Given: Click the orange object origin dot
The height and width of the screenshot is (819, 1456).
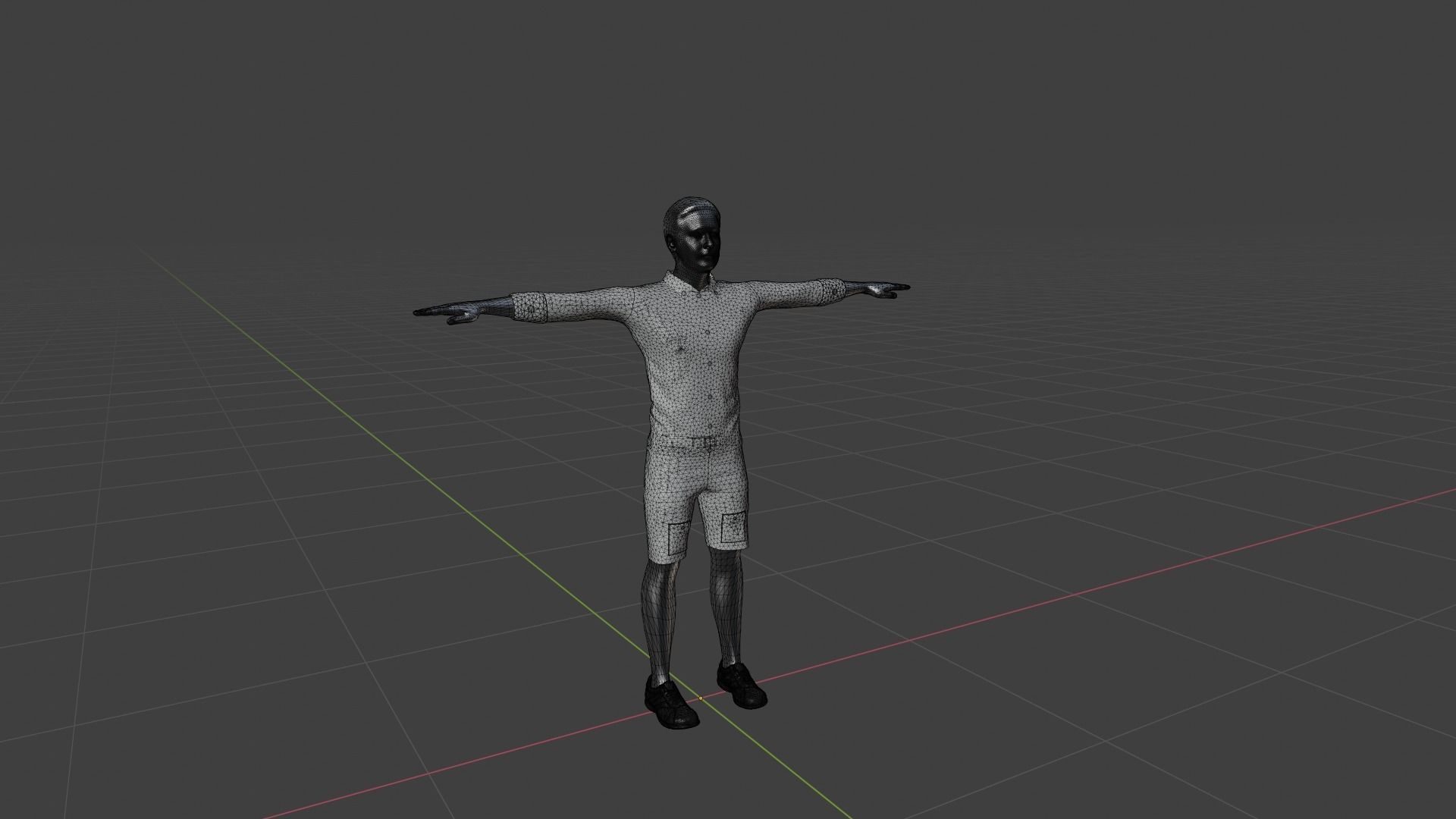Looking at the screenshot, I should tap(700, 698).
